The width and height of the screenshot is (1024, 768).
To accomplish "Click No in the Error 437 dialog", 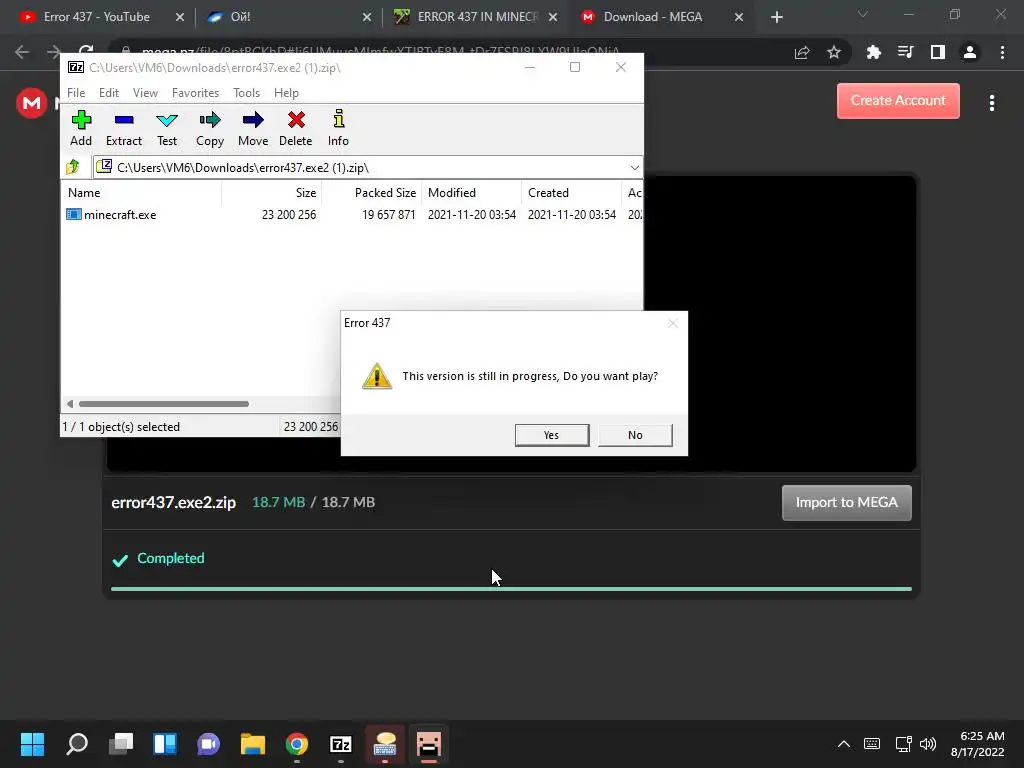I will pyautogui.click(x=635, y=435).
